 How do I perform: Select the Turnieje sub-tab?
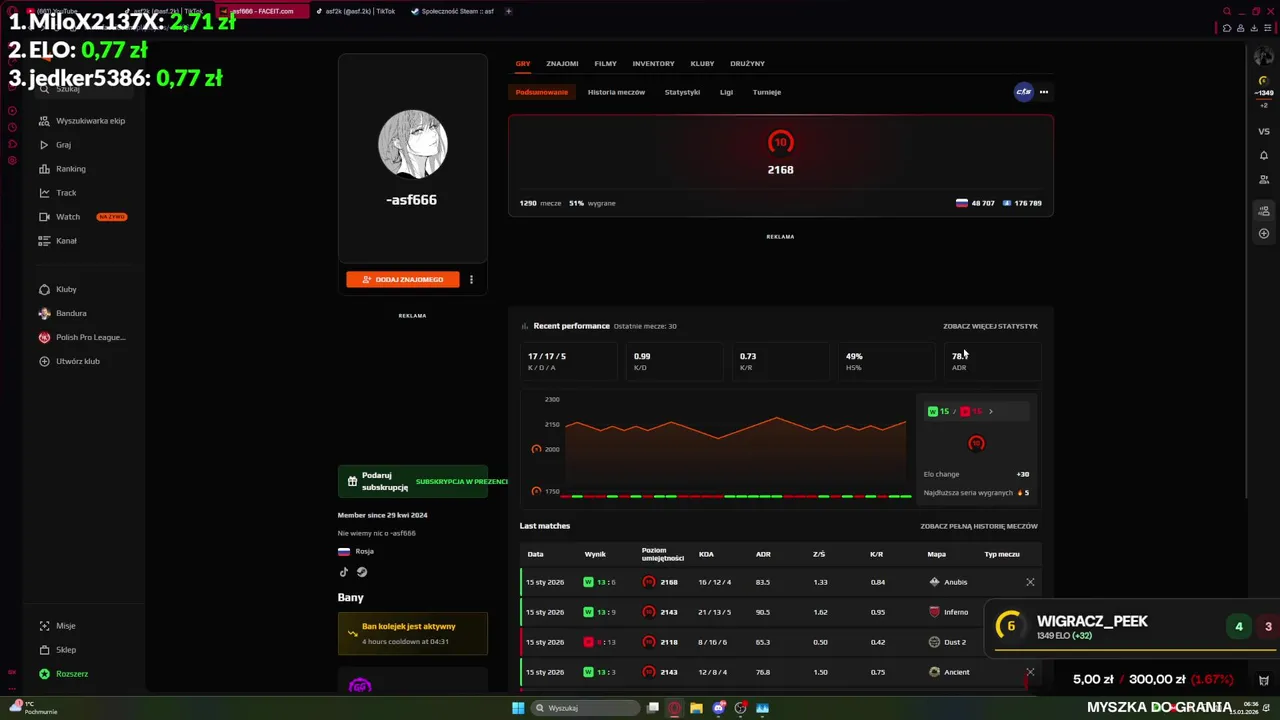[x=767, y=92]
